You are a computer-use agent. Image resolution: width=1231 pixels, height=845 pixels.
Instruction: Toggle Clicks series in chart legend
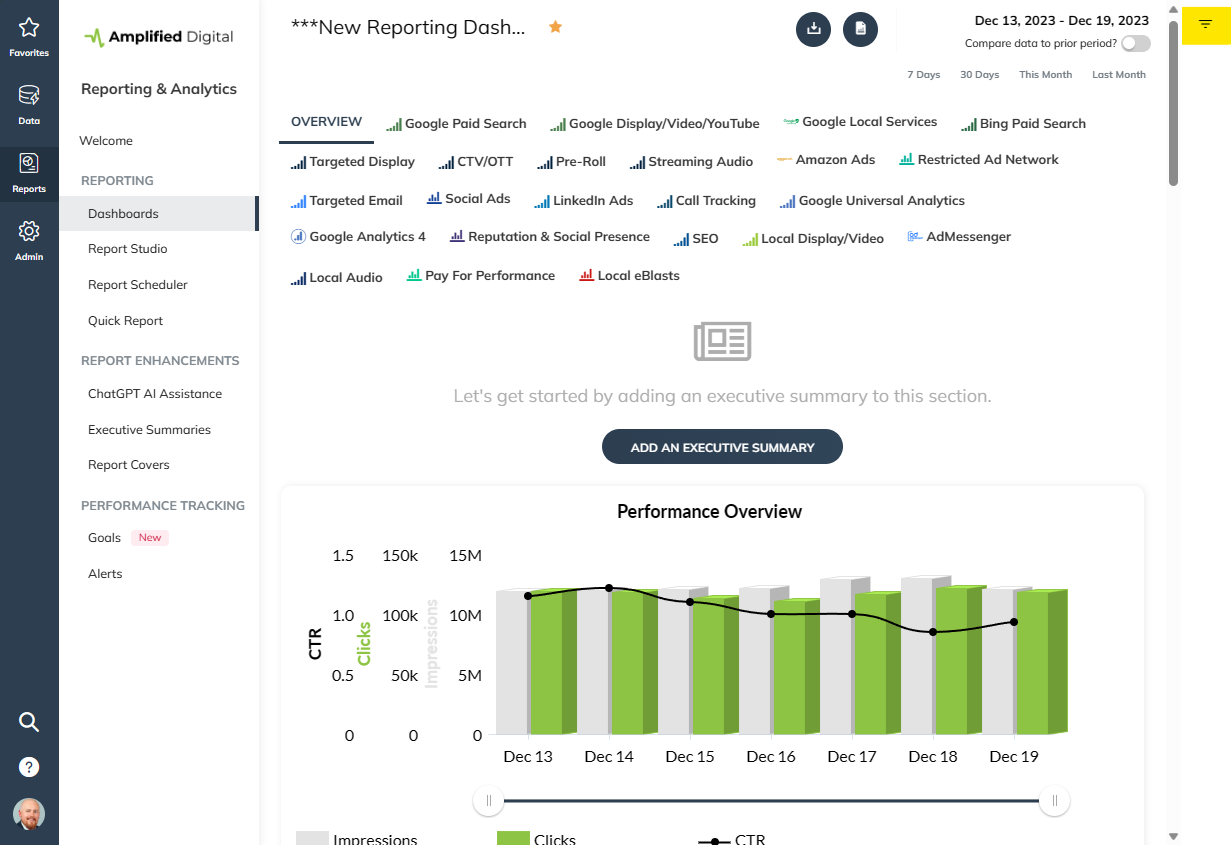pos(537,839)
